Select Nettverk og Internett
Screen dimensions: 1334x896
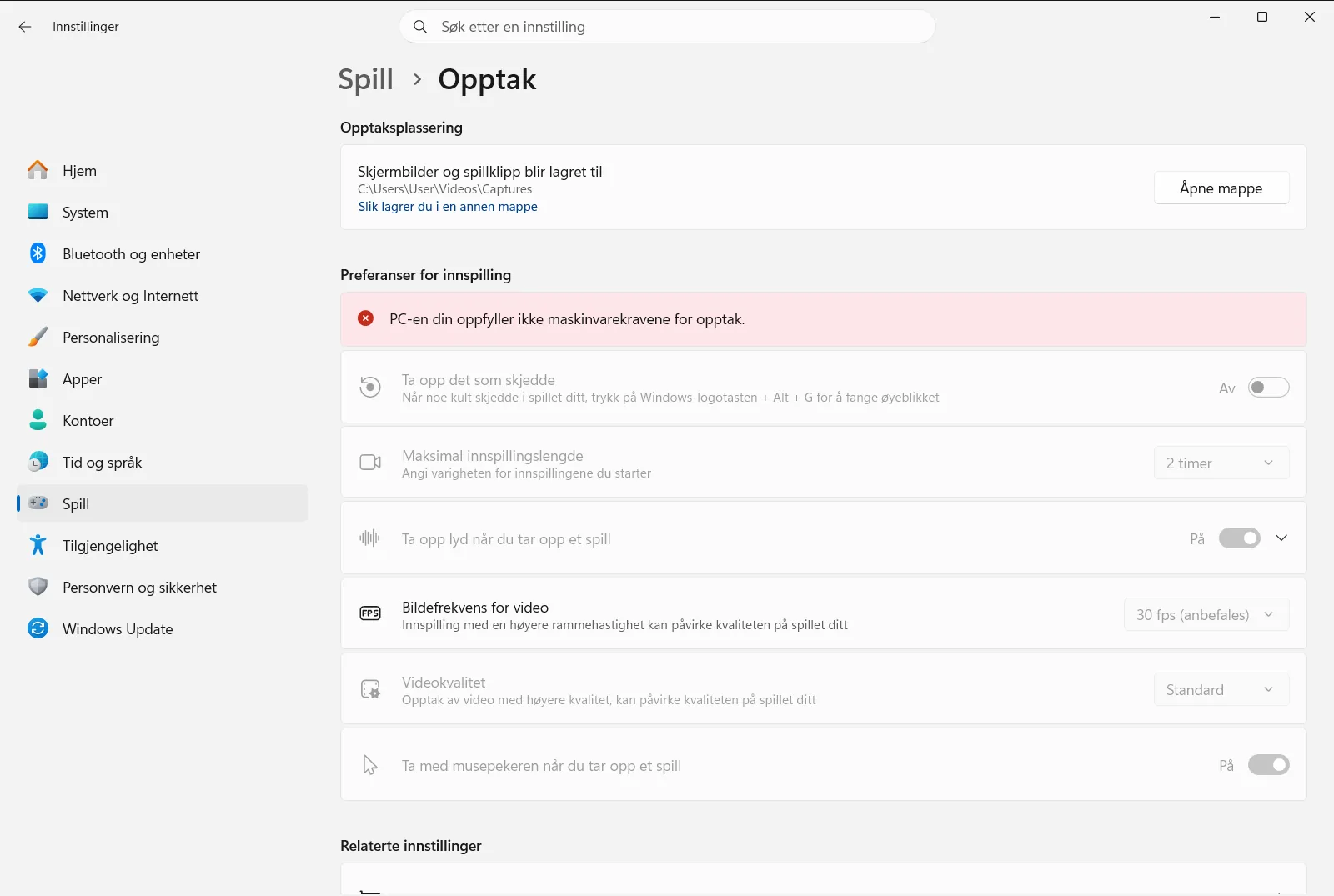(163, 295)
